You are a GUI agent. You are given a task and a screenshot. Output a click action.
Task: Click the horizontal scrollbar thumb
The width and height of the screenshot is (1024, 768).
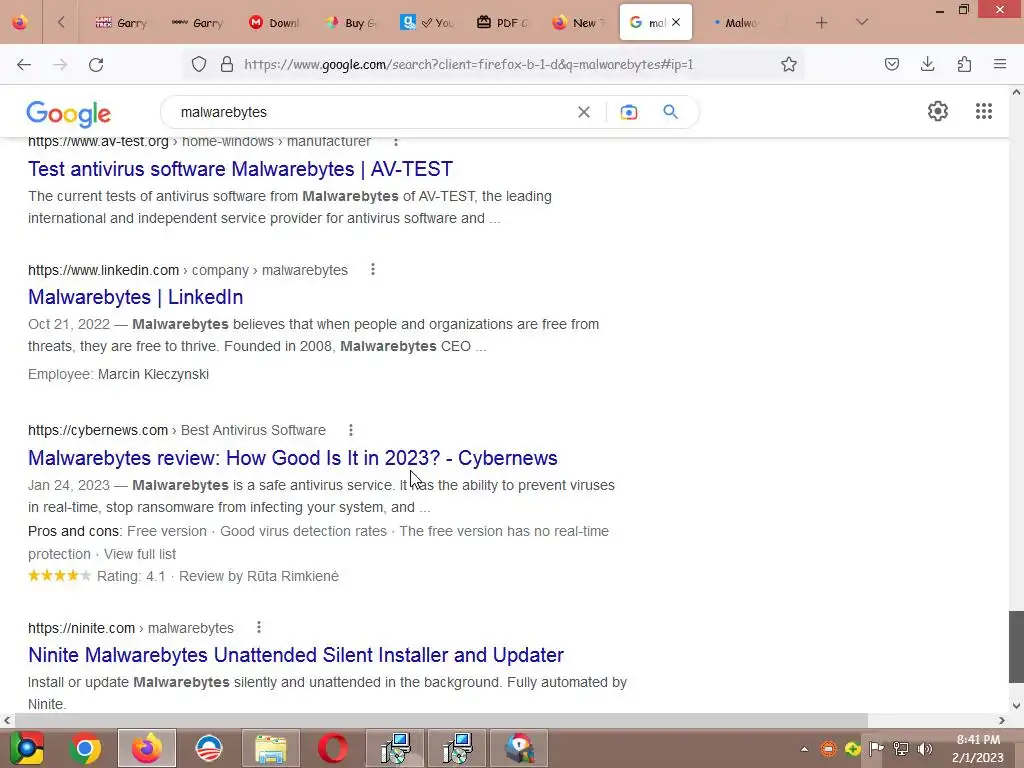click(441, 720)
